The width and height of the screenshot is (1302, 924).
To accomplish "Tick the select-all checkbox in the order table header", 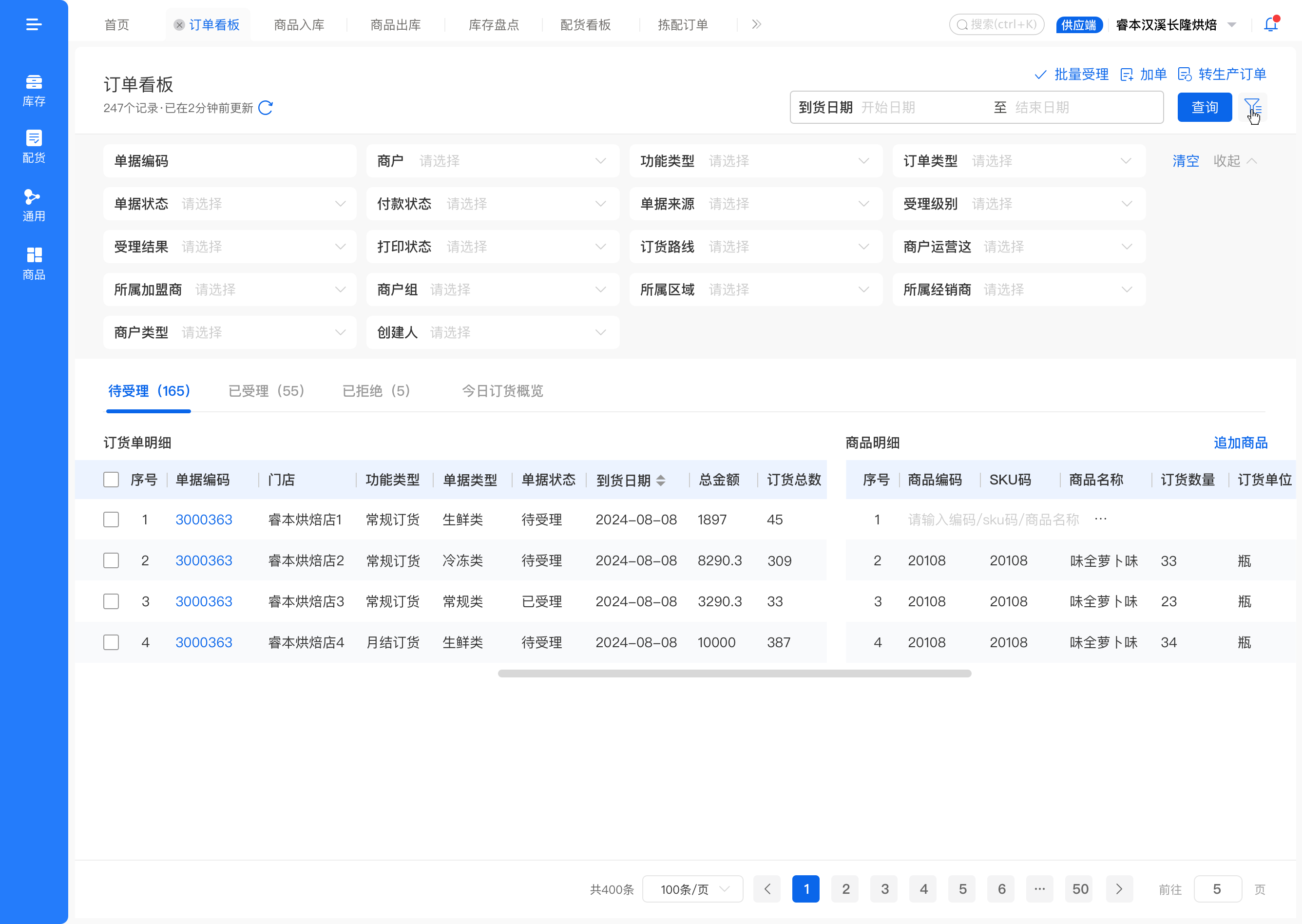I will 111,480.
